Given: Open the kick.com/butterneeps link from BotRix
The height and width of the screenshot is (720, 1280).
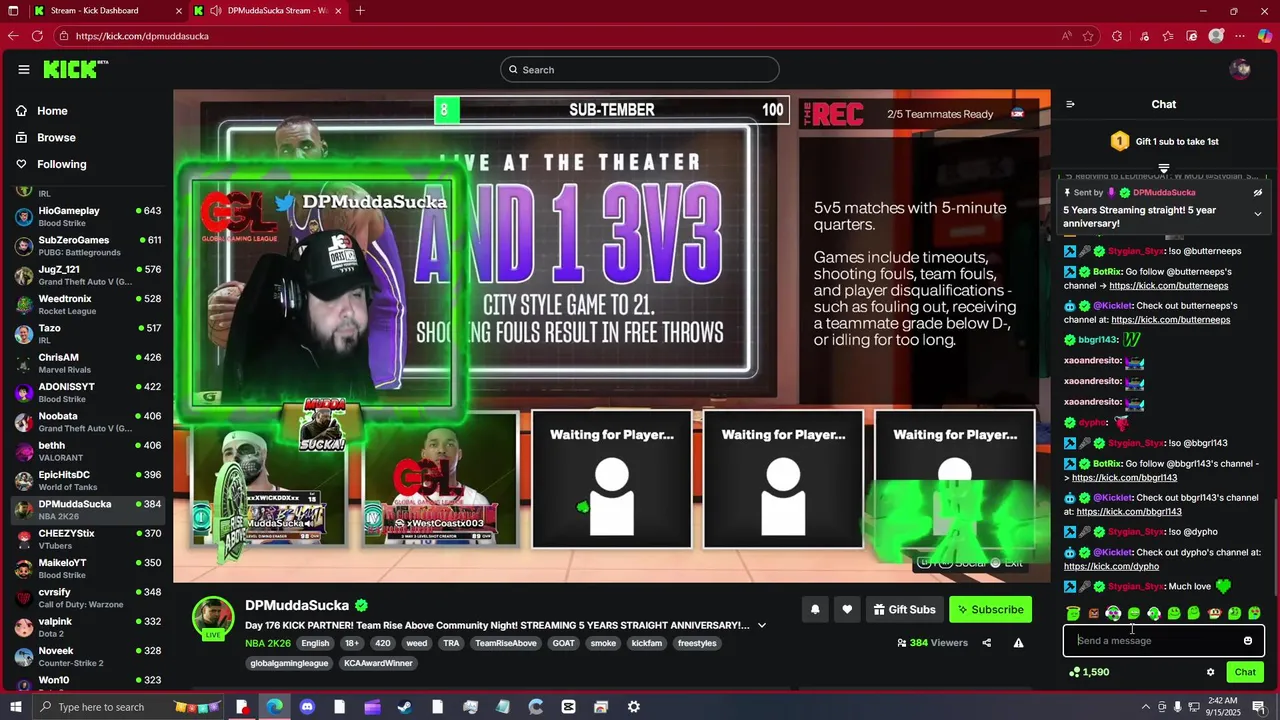Looking at the screenshot, I should point(1168,286).
